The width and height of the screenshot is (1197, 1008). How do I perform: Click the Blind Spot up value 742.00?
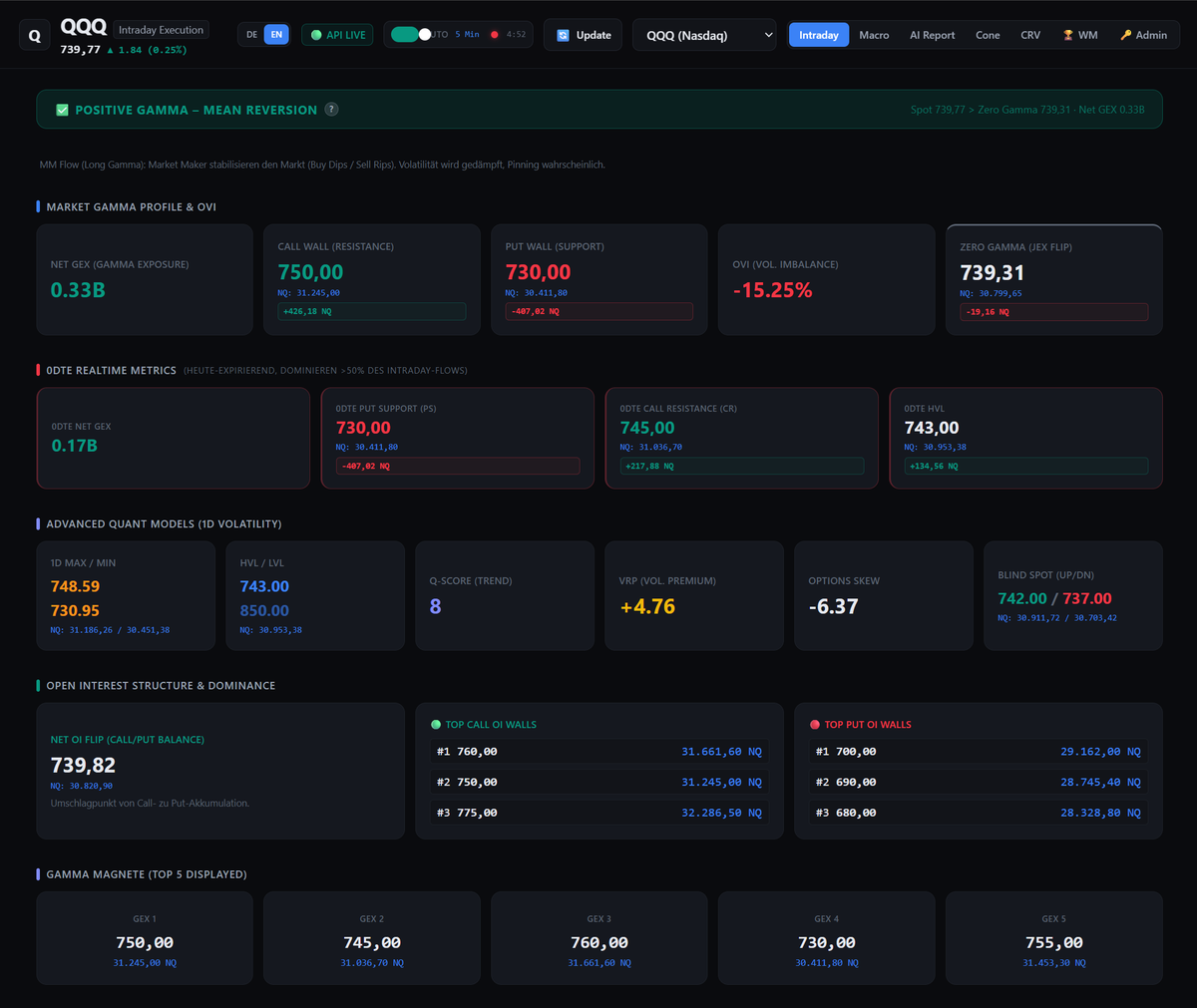point(1022,598)
